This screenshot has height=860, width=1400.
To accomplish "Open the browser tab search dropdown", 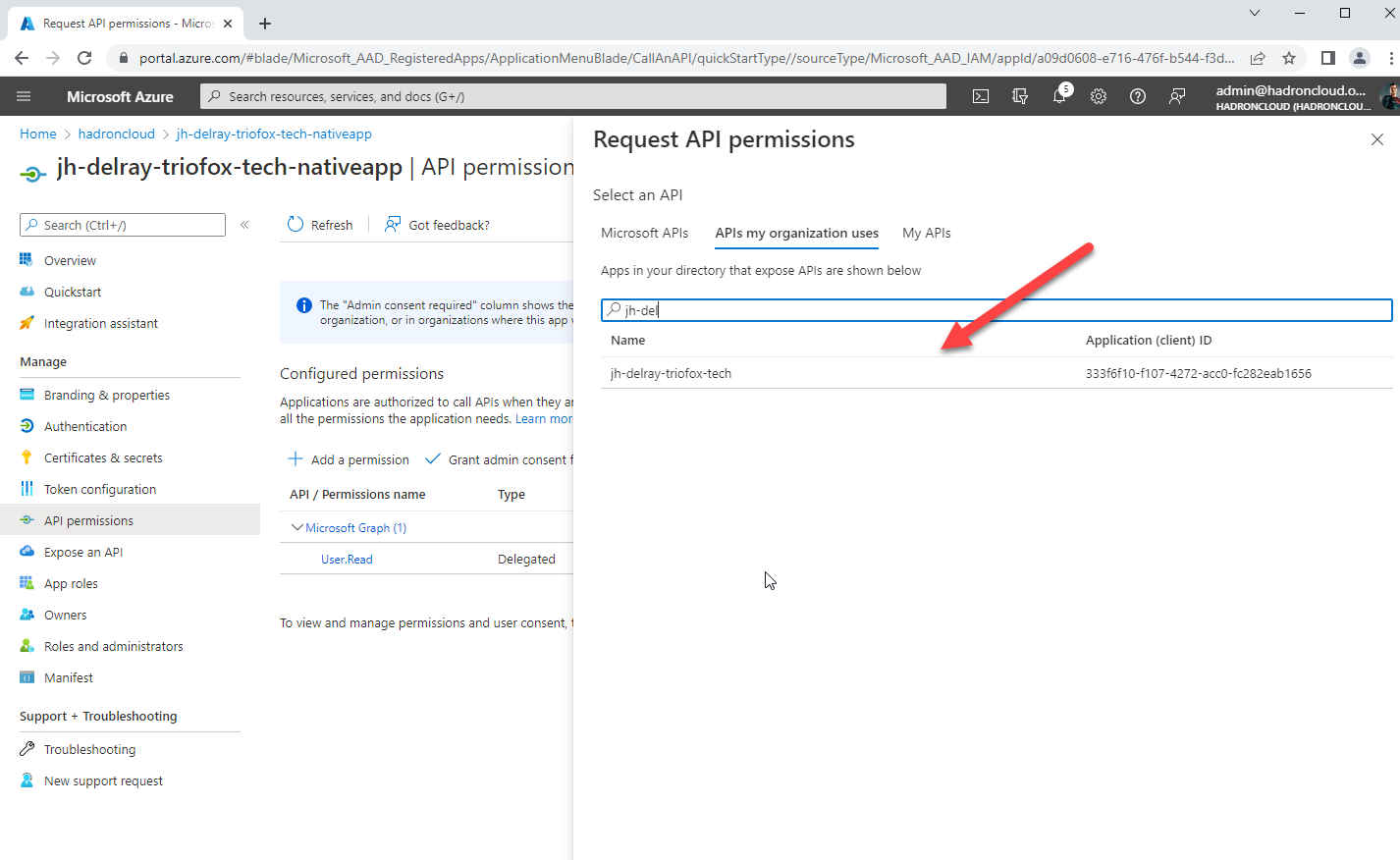I will coord(1255,13).
